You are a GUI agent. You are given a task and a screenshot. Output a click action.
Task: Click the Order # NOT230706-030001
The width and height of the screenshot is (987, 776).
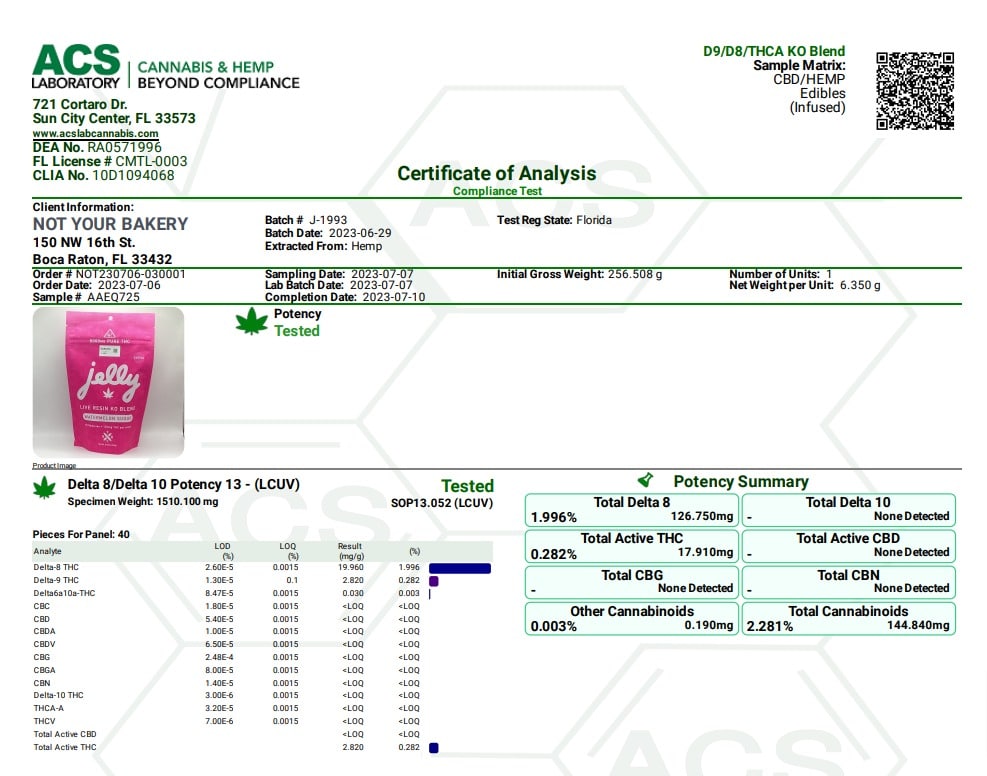point(109,274)
